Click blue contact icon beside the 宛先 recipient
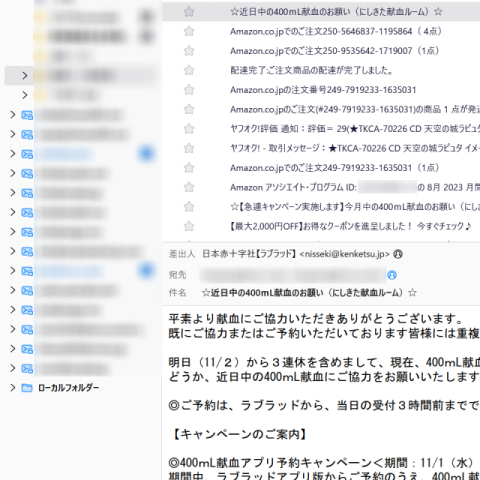This screenshot has width=480, height=480. 392,275
